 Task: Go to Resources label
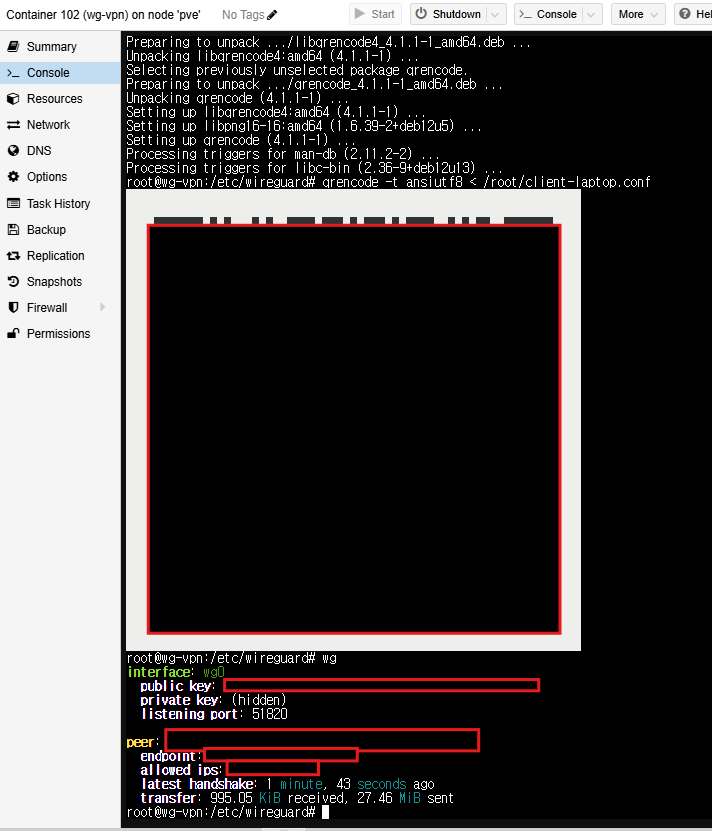[55, 99]
